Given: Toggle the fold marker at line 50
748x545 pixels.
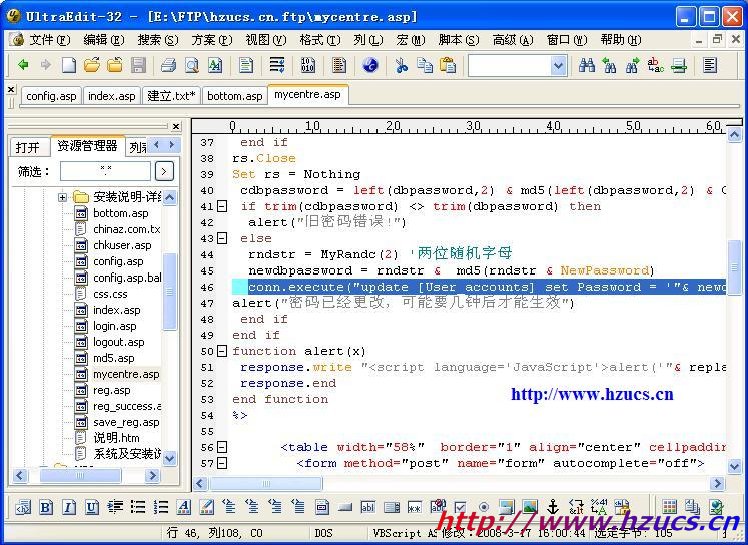Looking at the screenshot, I should pyautogui.click(x=222, y=351).
